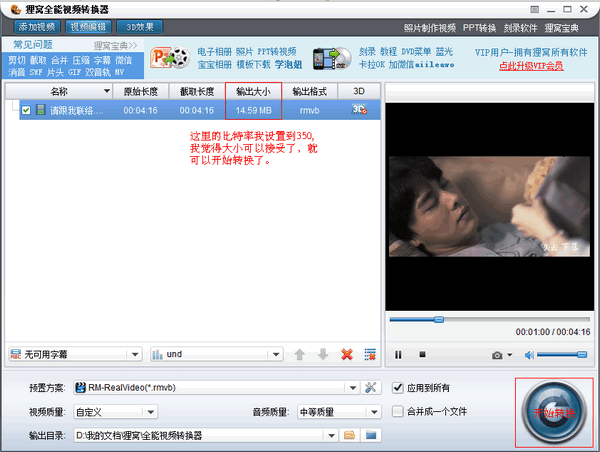Click the 卡拉OK link
Viewport: 600px width, 452px height.
(x=372, y=64)
